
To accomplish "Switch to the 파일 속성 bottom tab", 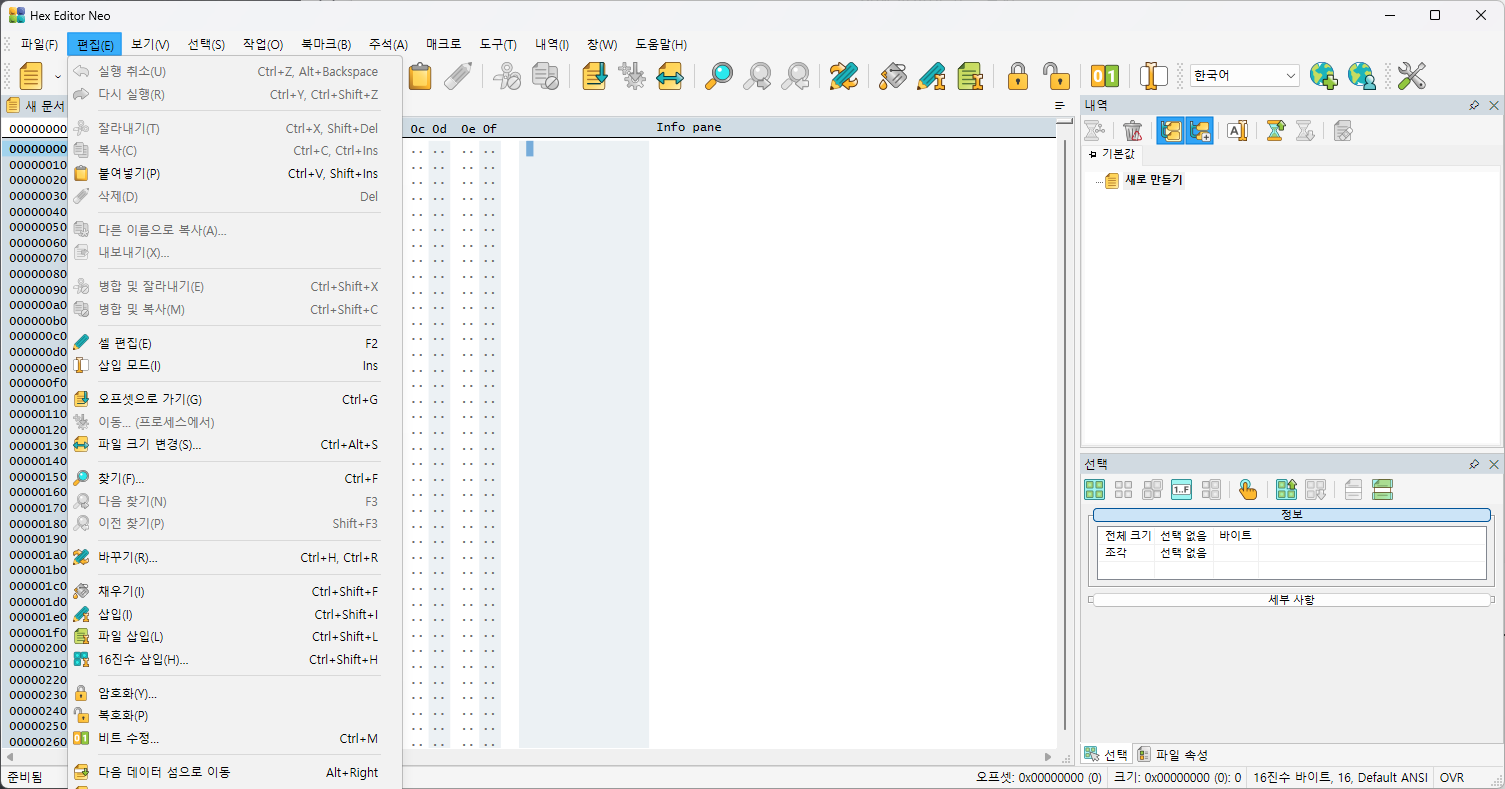I will pyautogui.click(x=1172, y=755).
